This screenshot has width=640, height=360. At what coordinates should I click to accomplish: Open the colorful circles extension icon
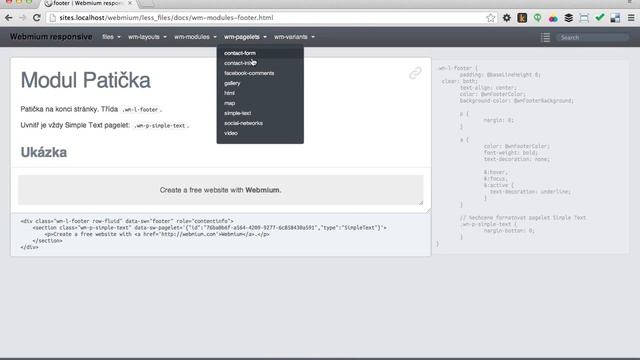tap(553, 18)
